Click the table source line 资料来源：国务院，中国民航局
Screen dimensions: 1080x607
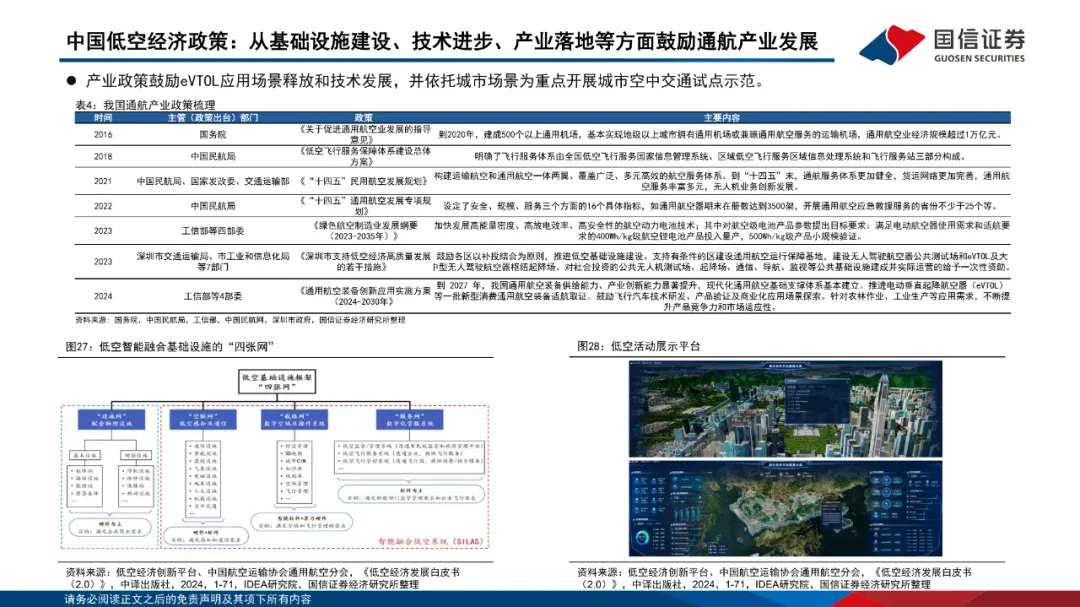[x=240, y=320]
